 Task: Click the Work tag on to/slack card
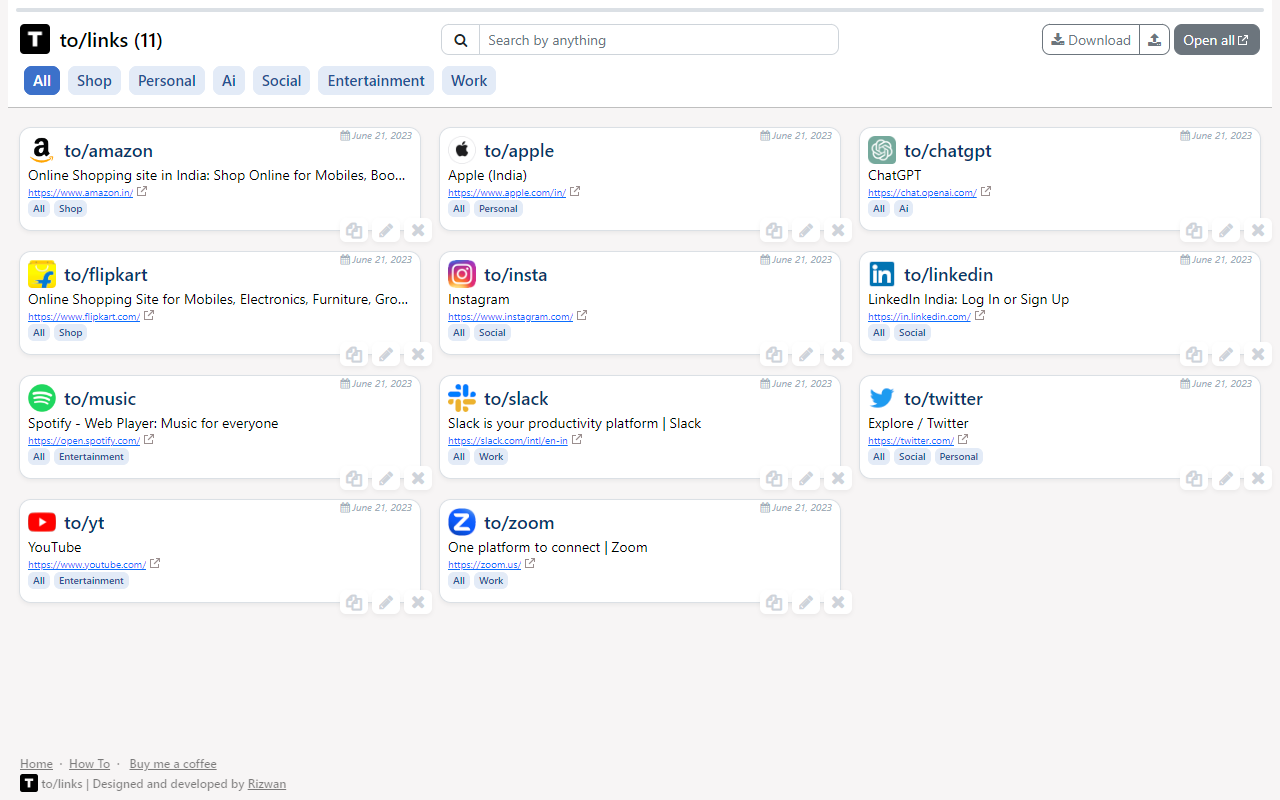tap(491, 457)
